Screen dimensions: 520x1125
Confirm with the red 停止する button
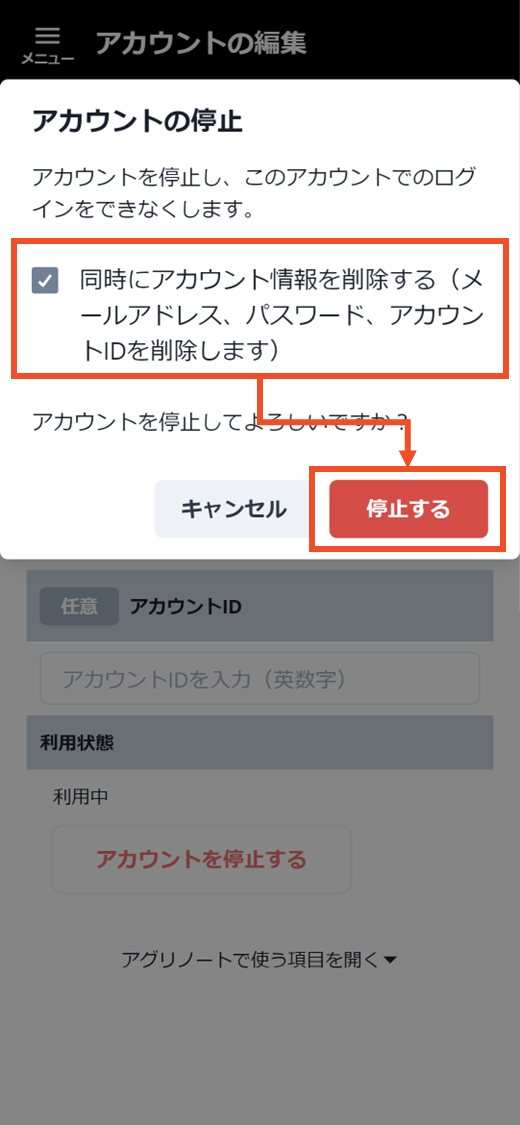(408, 509)
